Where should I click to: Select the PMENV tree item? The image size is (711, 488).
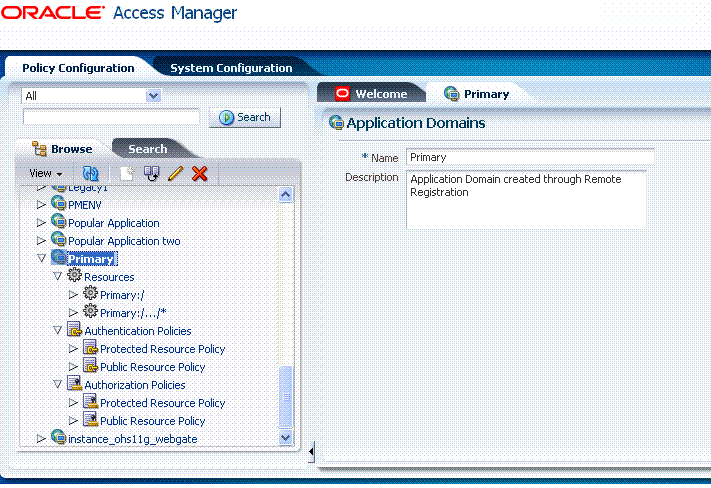tap(85, 205)
